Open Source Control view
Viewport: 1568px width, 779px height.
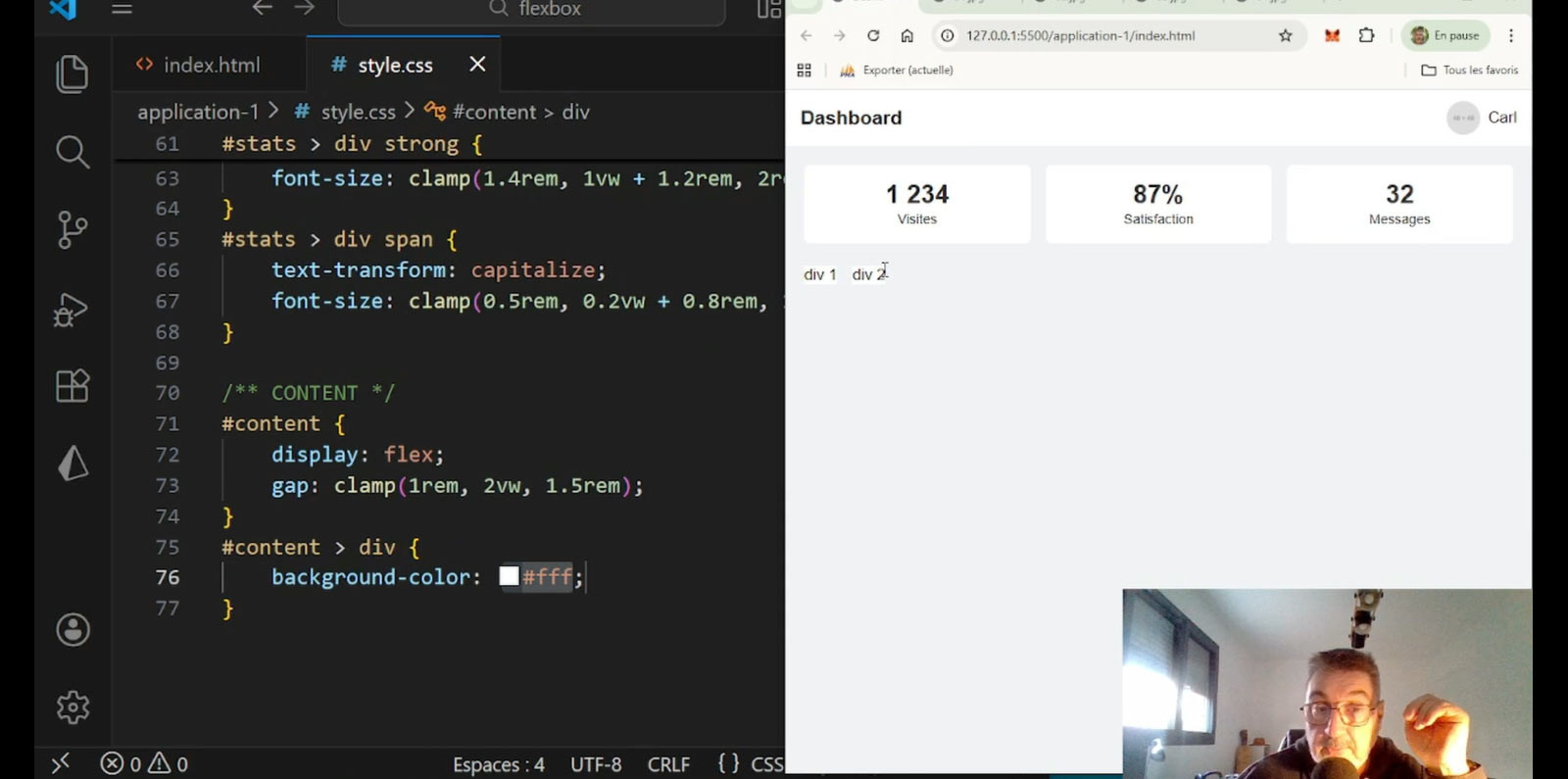(x=72, y=230)
